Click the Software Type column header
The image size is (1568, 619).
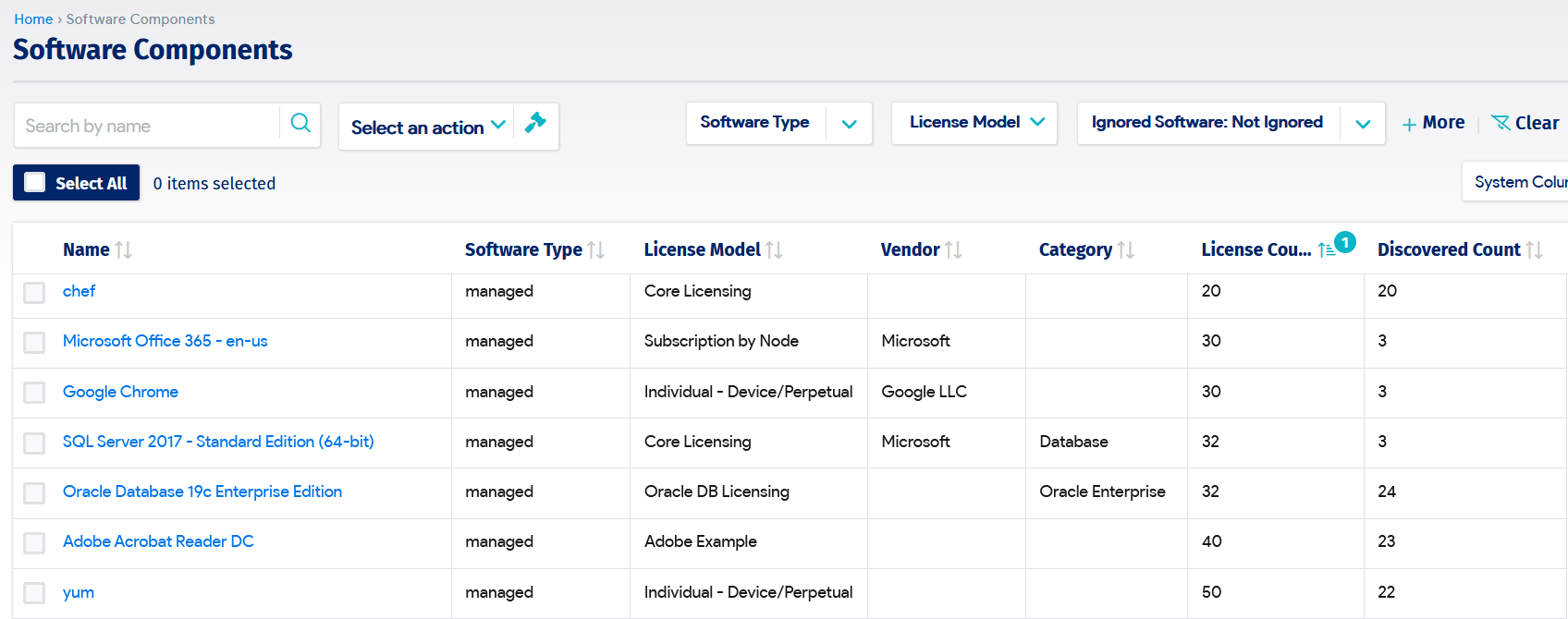coord(523,249)
